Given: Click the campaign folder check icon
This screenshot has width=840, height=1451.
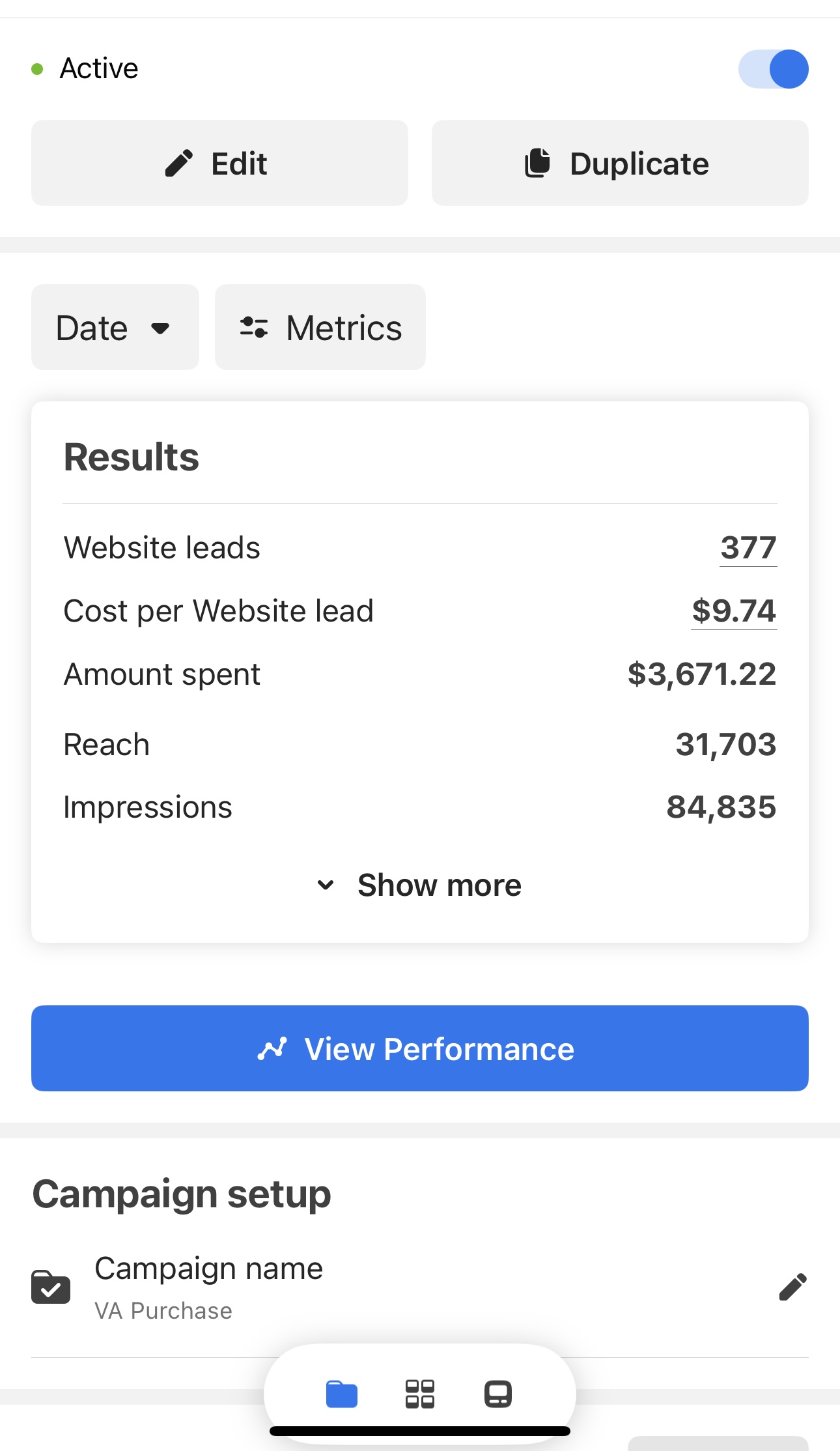Looking at the screenshot, I should click(51, 1287).
